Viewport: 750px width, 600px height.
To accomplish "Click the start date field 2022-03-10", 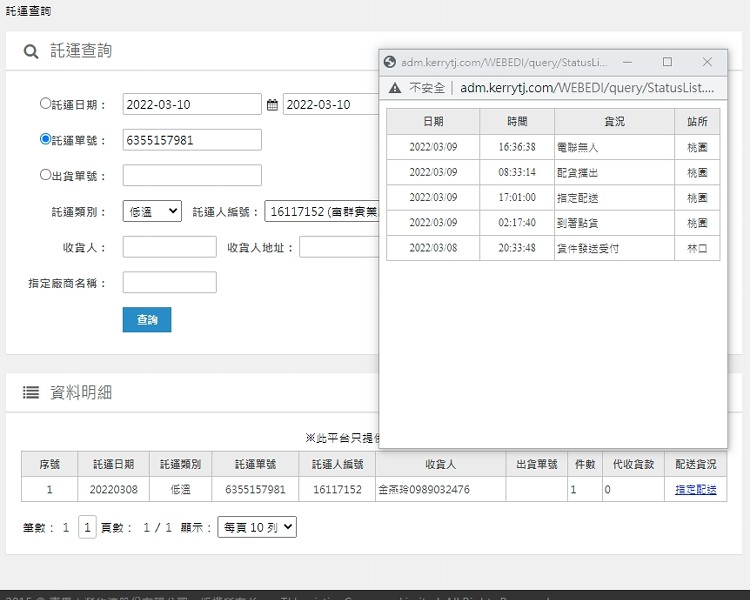I will (192, 104).
